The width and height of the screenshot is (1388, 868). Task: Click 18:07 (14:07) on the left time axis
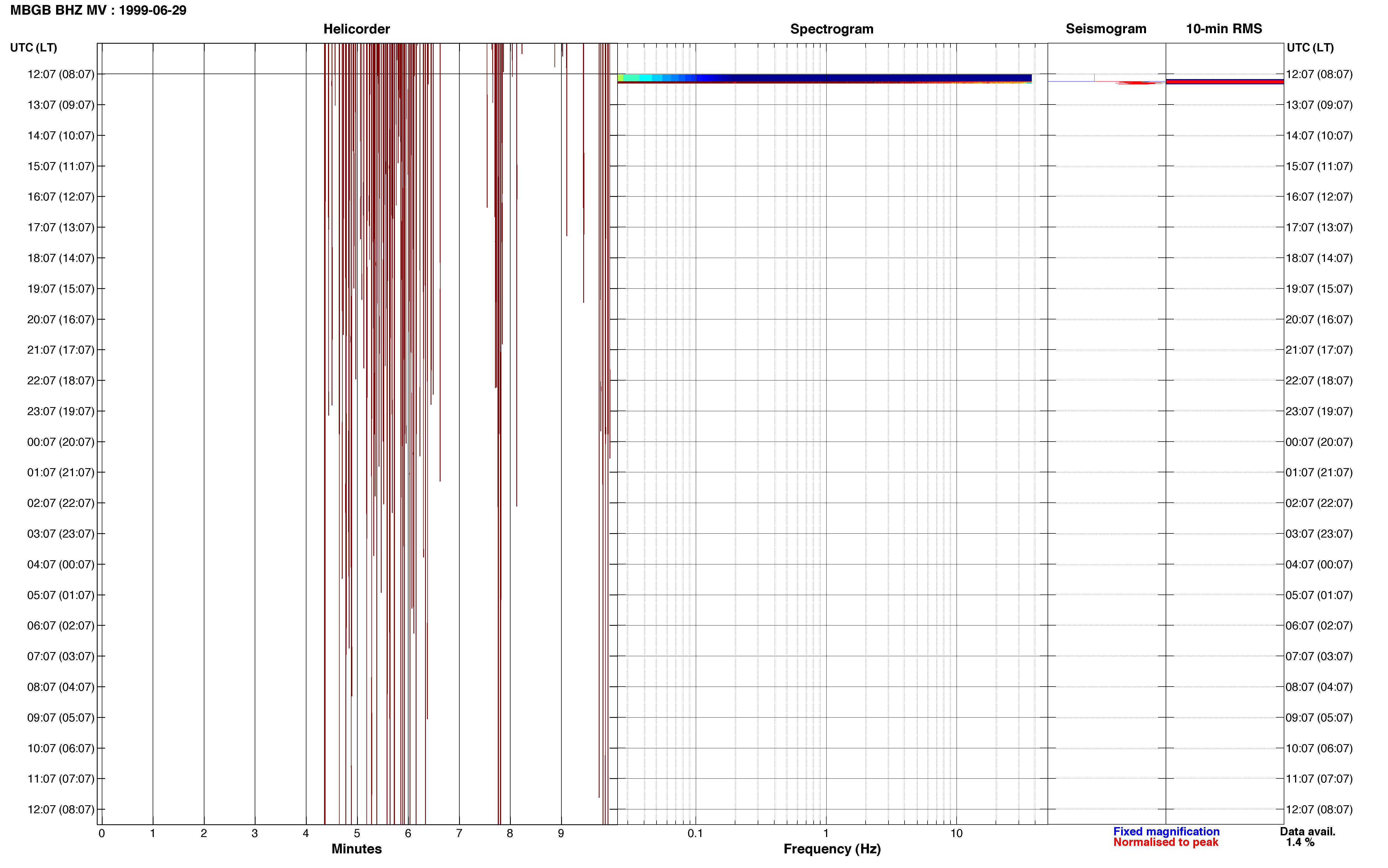[61, 258]
